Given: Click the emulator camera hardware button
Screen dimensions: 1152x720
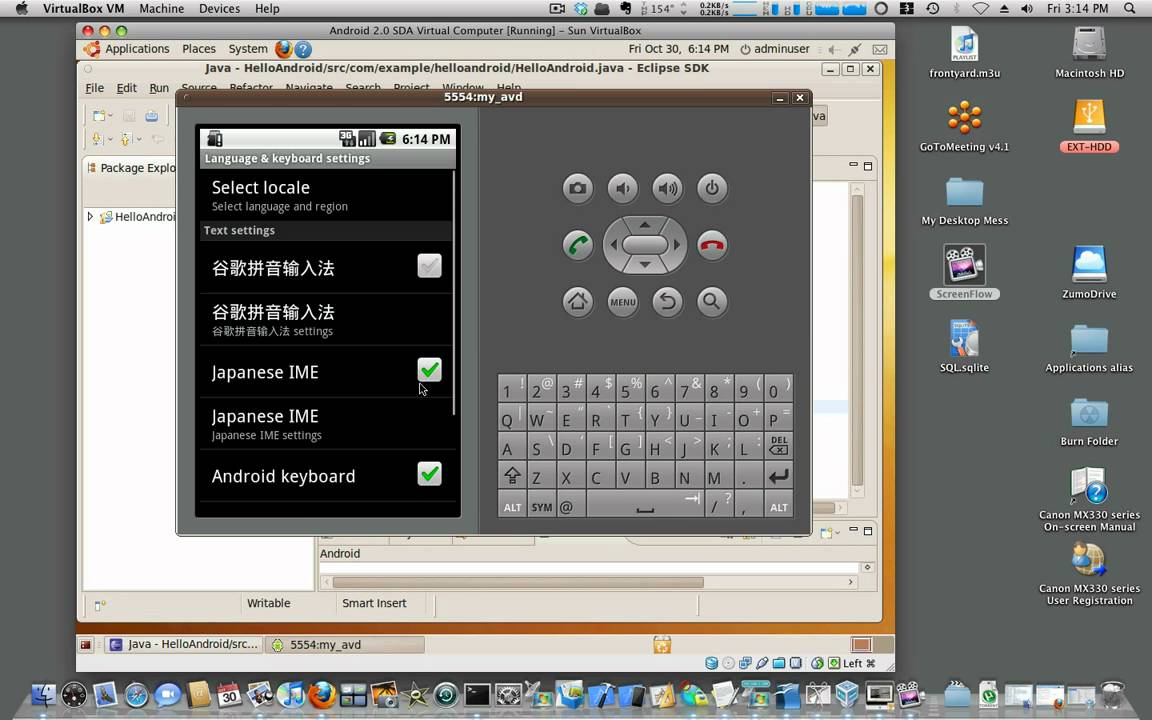Looking at the screenshot, I should click(x=578, y=188).
